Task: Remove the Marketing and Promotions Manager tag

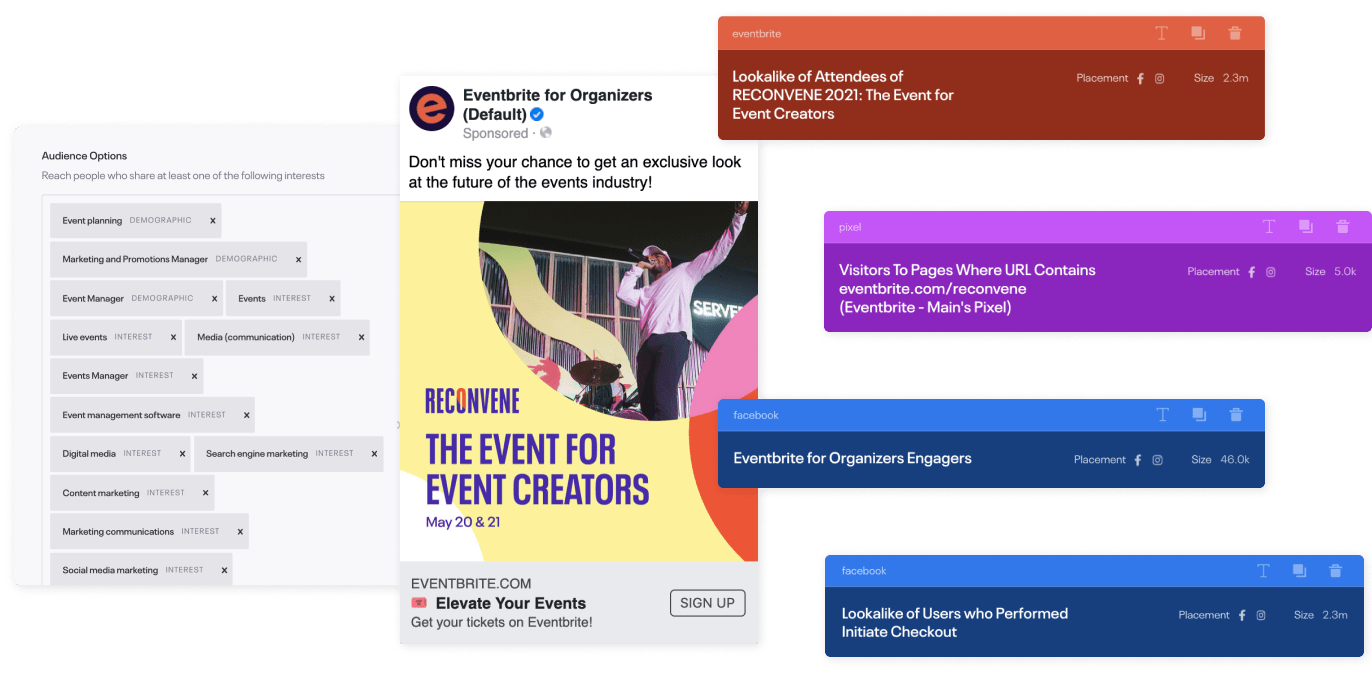Action: pyautogui.click(x=298, y=260)
